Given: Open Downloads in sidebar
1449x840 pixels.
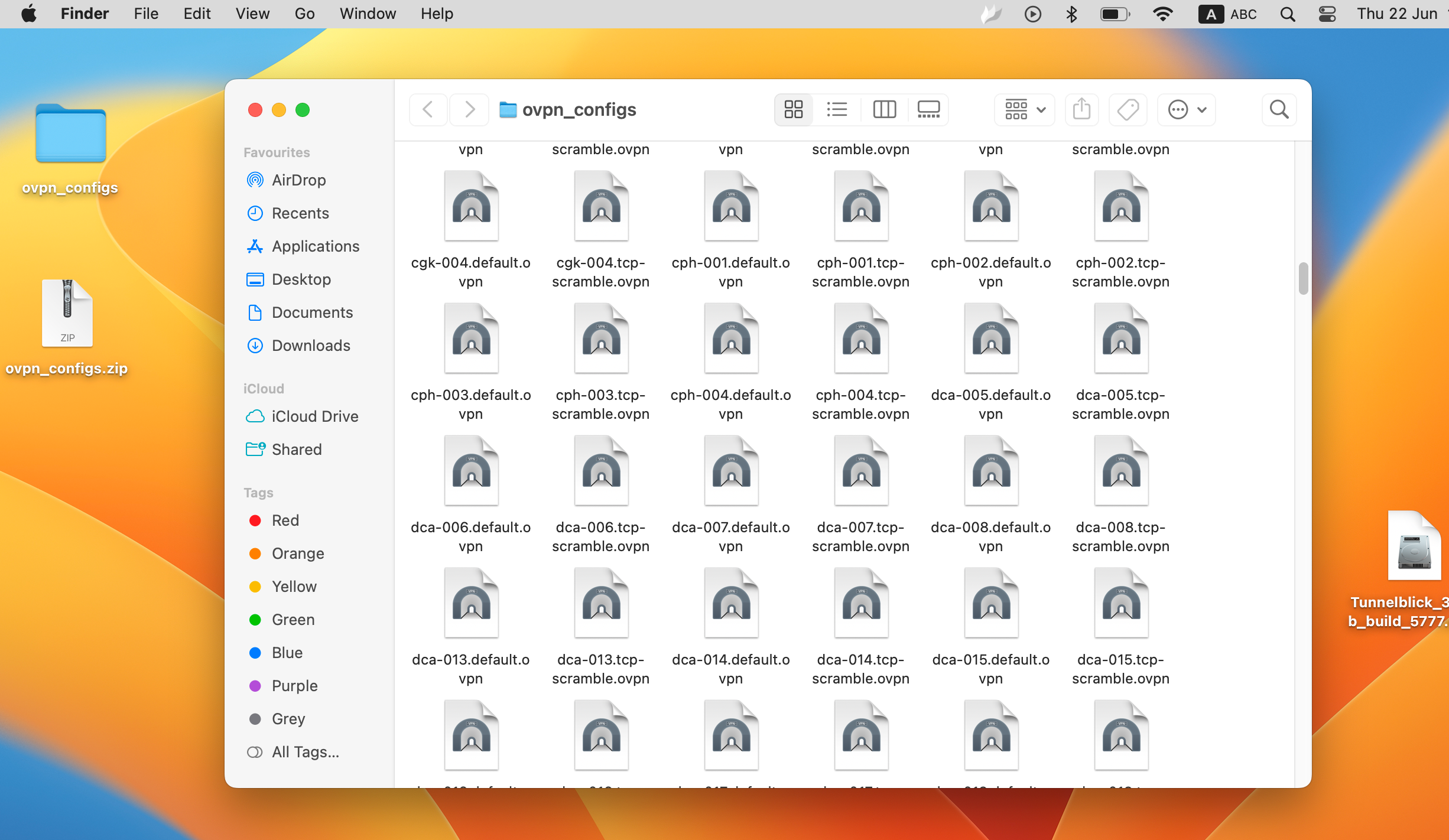Looking at the screenshot, I should click(311, 346).
